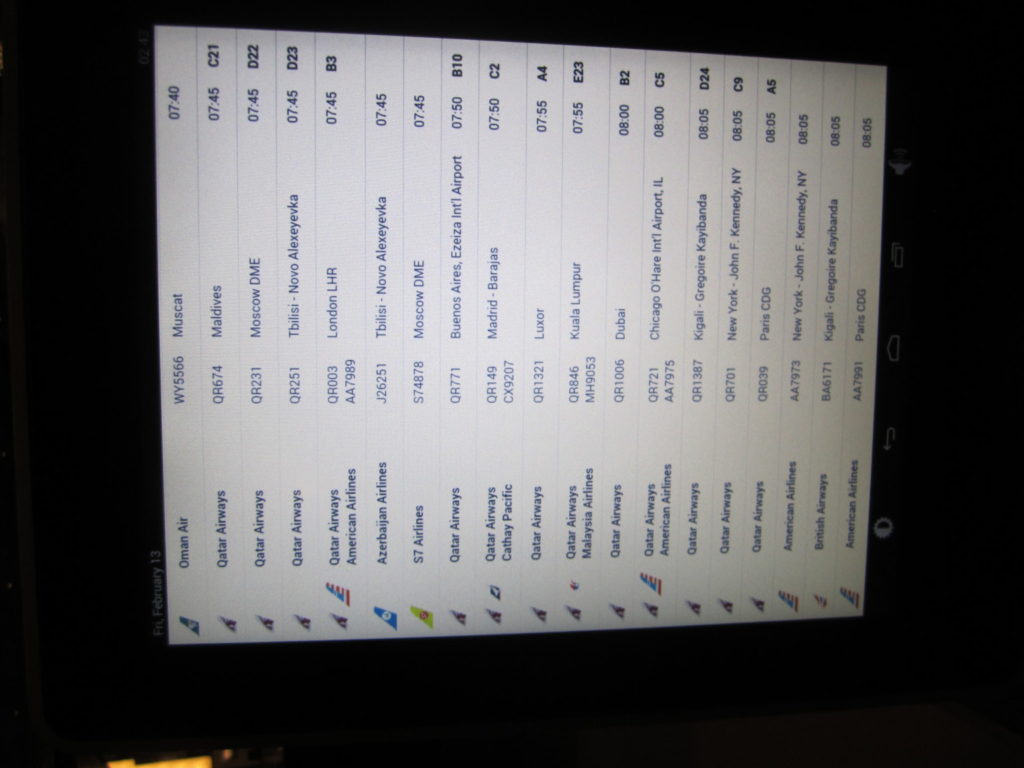Tap gate C2 on the Madrid row
Screen dimensions: 1024x768
[494, 71]
